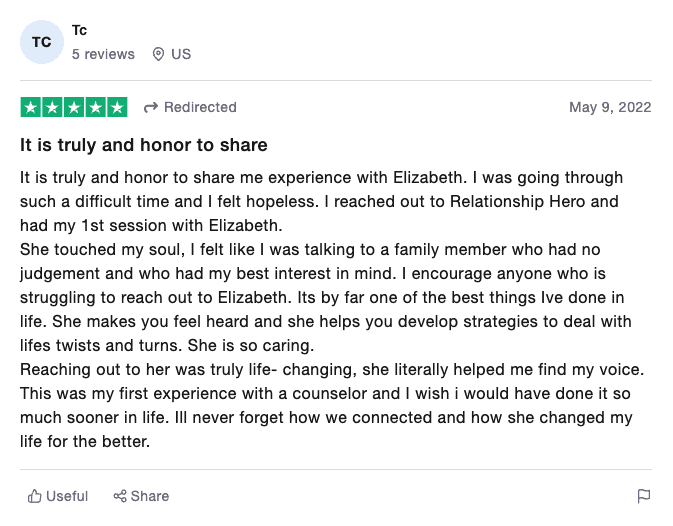Report the review with flag icon
This screenshot has width=673, height=526.
644,496
